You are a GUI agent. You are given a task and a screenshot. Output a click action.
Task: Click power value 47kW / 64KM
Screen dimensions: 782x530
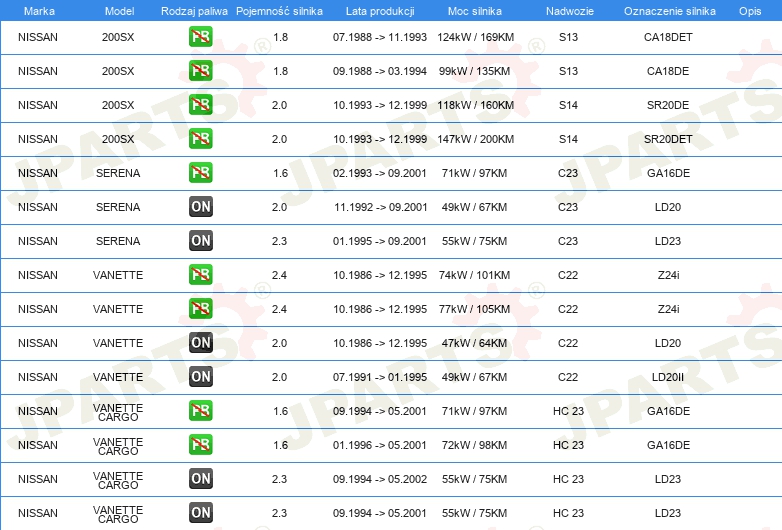pyautogui.click(x=474, y=343)
